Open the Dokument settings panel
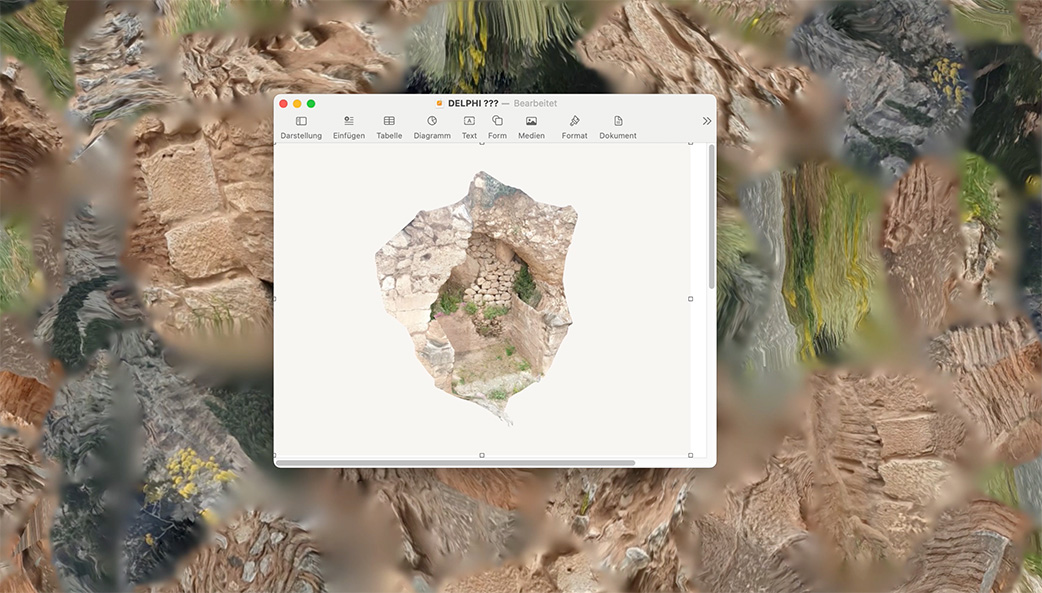The height and width of the screenshot is (593, 1042). [618, 127]
